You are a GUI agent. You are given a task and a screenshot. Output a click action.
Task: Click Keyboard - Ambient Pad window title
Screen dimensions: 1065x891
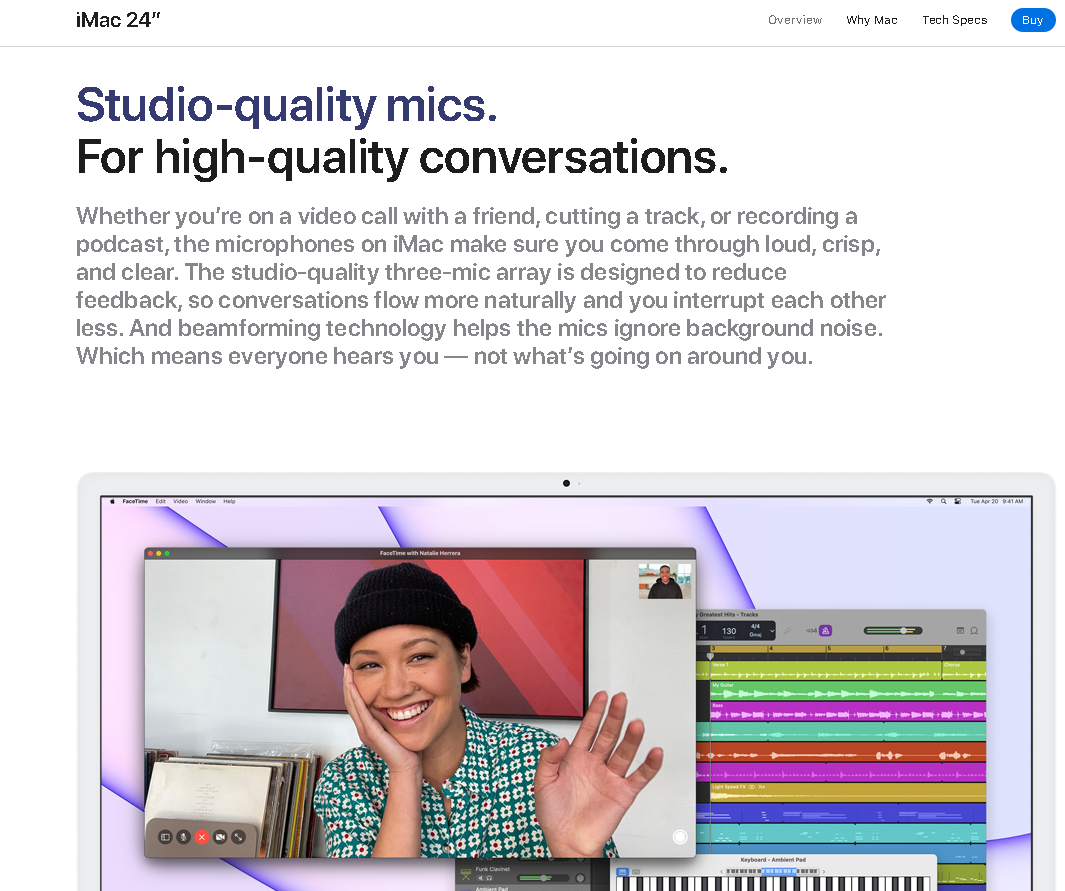click(773, 860)
